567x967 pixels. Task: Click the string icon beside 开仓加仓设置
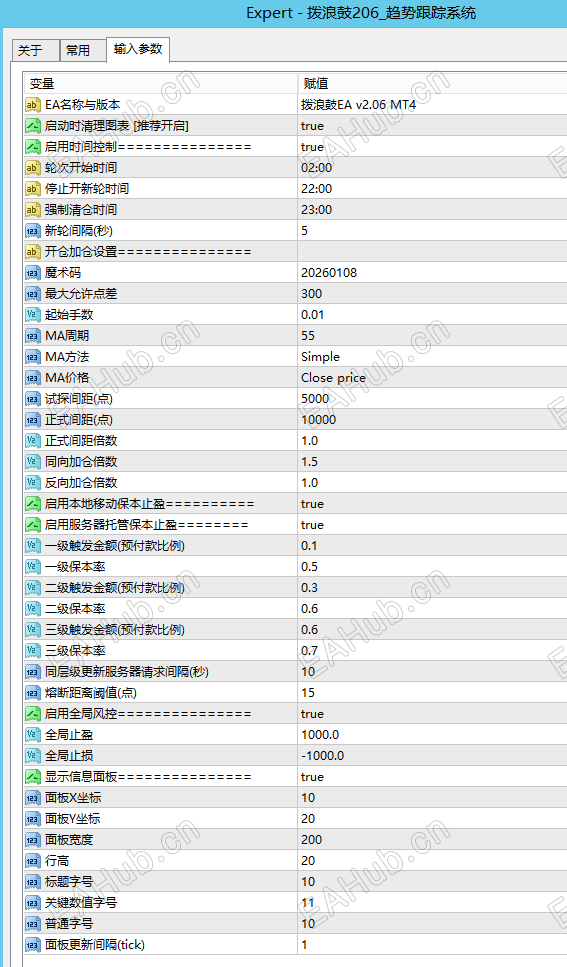pos(33,252)
